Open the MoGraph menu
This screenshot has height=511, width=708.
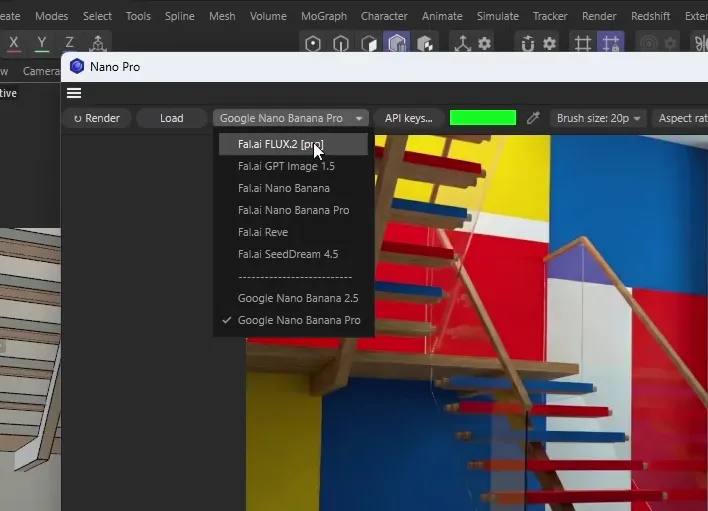pos(324,16)
